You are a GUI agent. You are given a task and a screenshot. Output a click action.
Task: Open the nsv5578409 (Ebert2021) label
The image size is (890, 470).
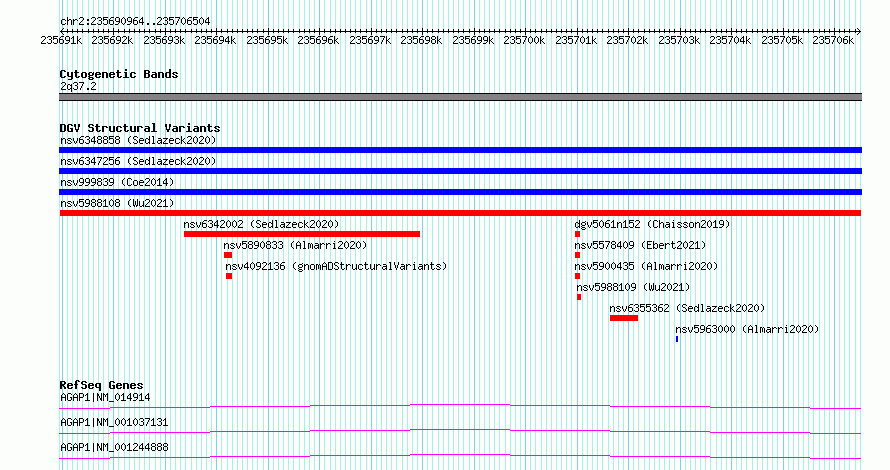tap(640, 245)
